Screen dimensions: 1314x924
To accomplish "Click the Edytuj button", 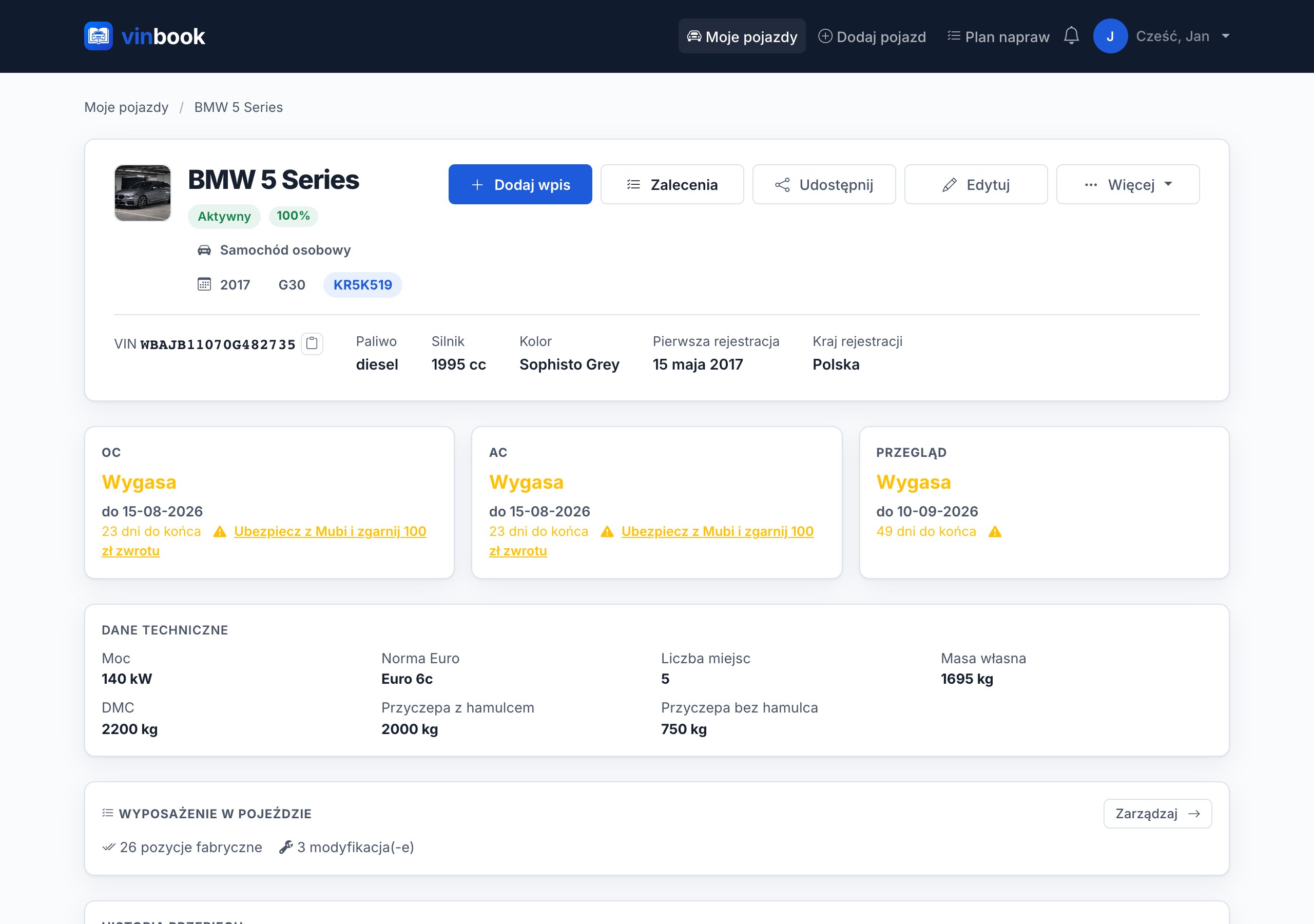I will (x=975, y=184).
